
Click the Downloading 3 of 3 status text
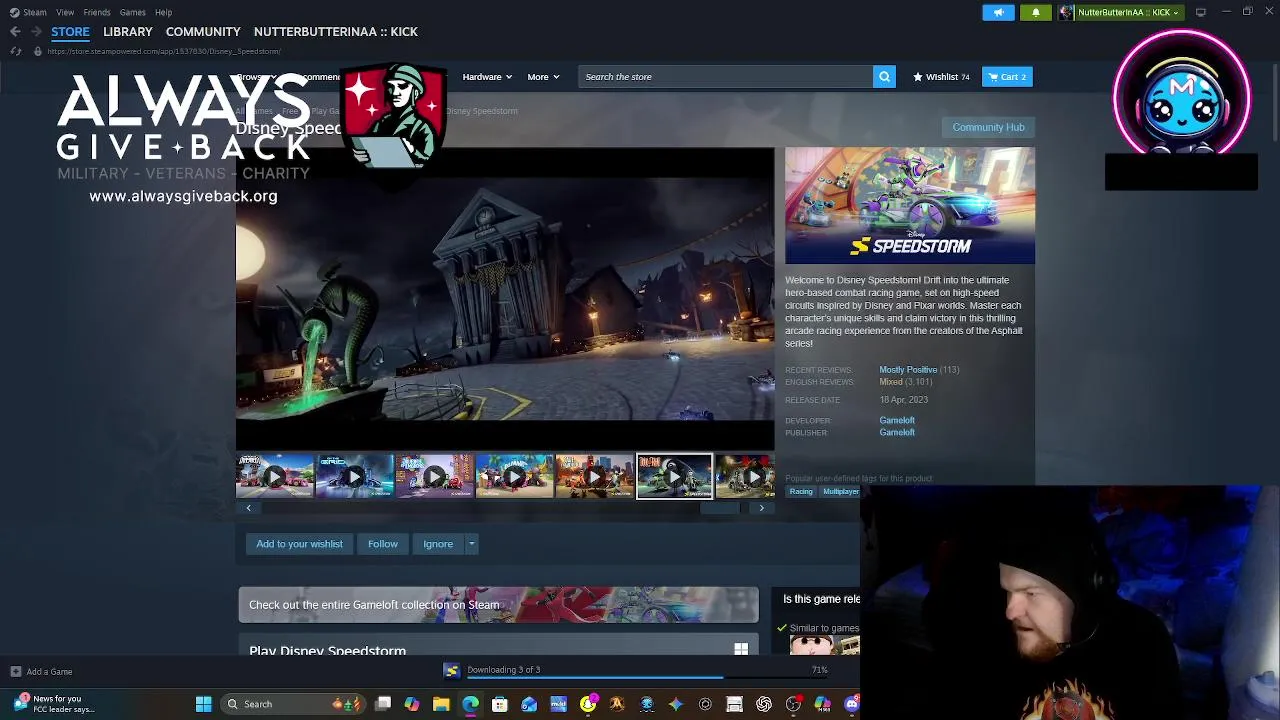[x=503, y=670]
